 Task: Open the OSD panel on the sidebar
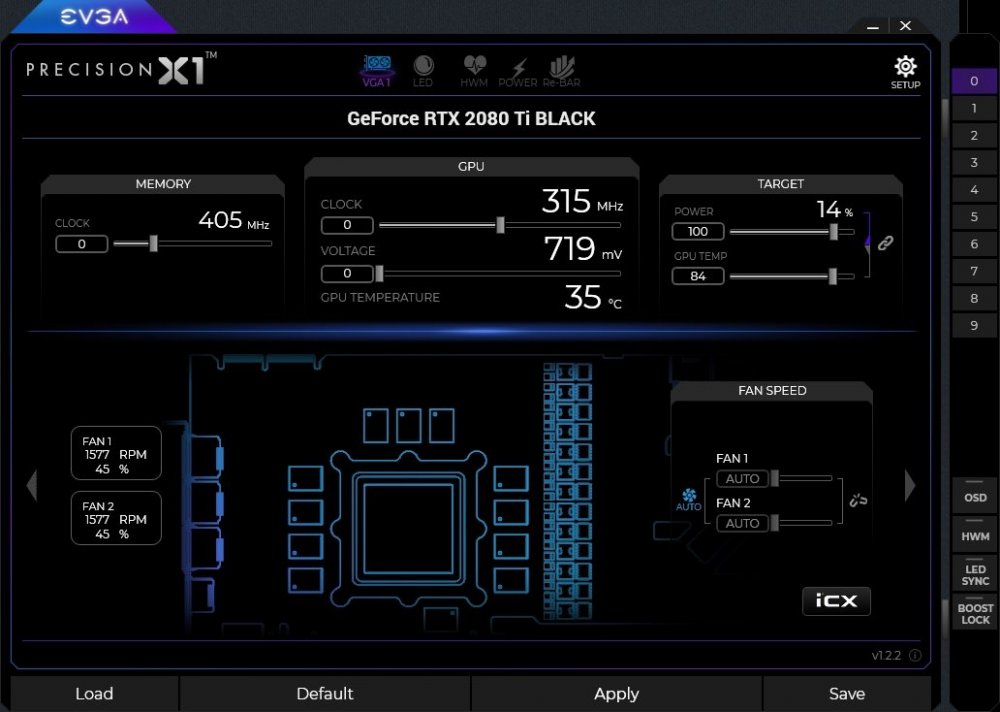[x=974, y=497]
